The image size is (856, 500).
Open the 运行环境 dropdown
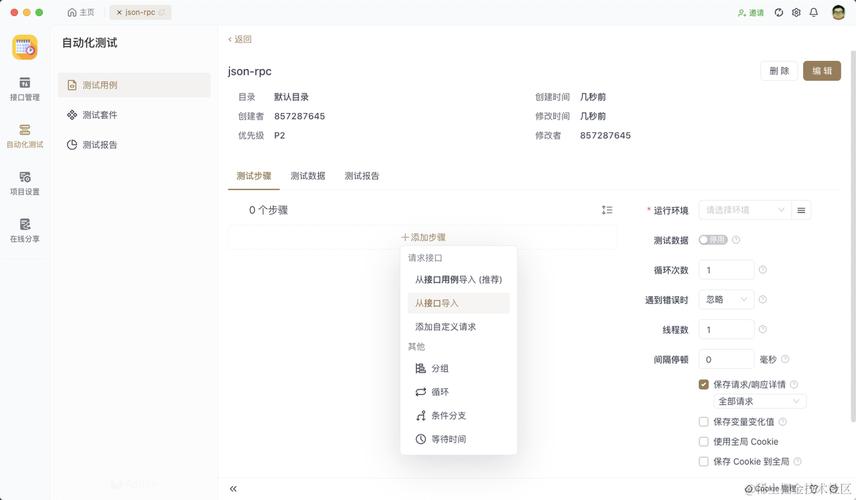(745, 210)
